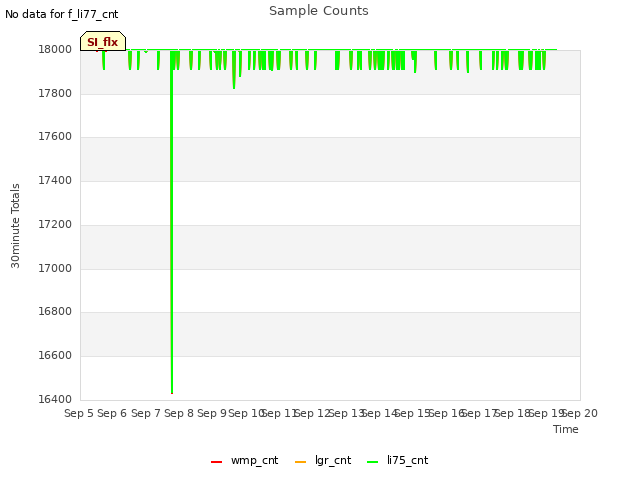Click the 16600 y-axis label

point(55,356)
